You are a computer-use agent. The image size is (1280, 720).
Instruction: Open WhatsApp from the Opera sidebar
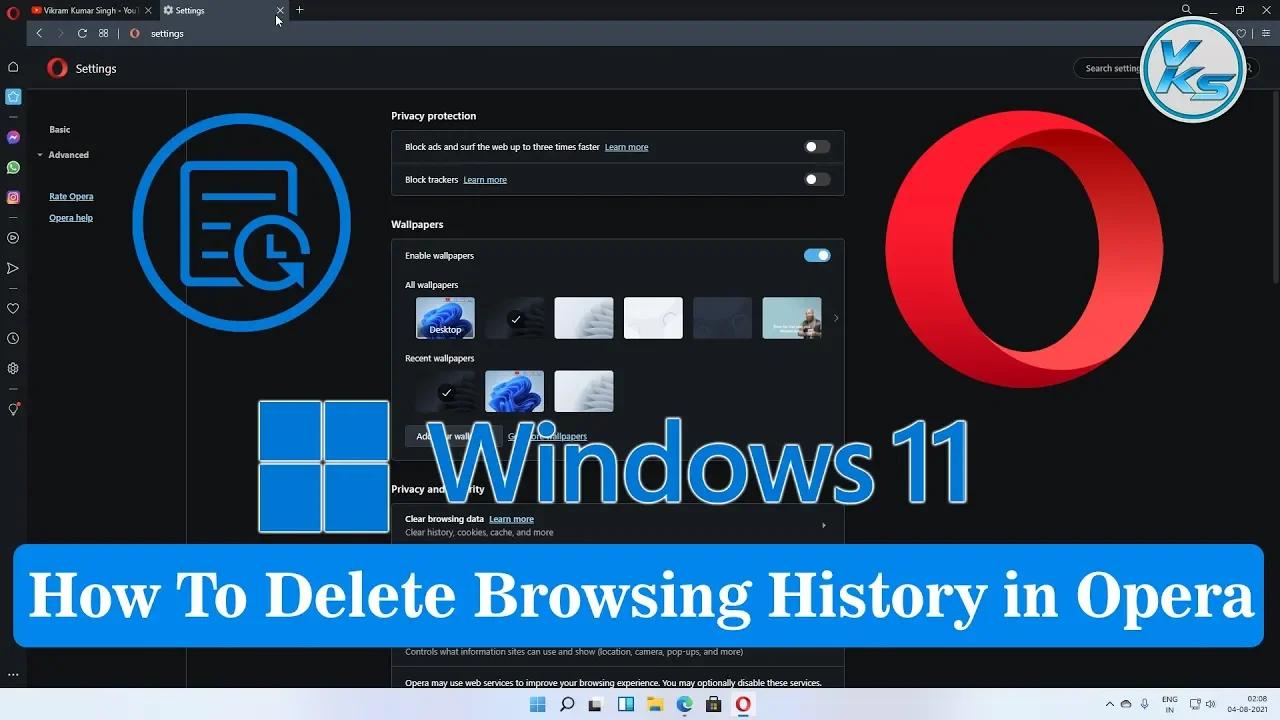point(13,167)
